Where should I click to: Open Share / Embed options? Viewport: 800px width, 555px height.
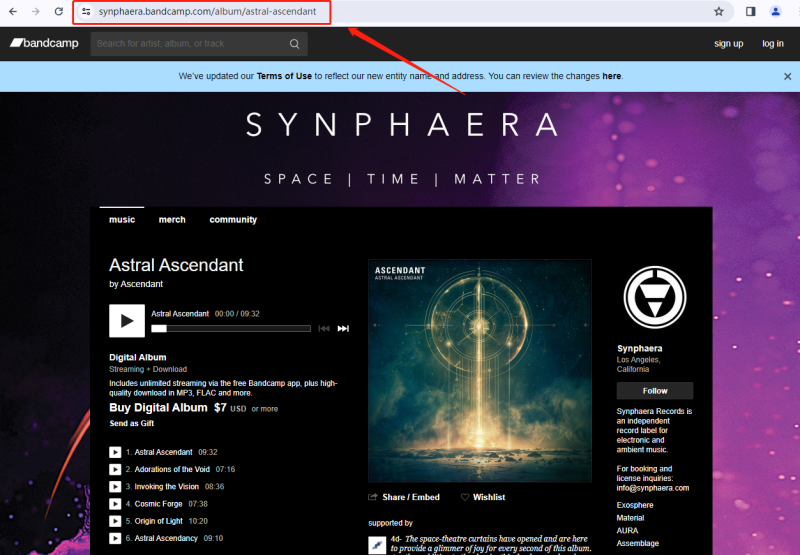point(404,497)
